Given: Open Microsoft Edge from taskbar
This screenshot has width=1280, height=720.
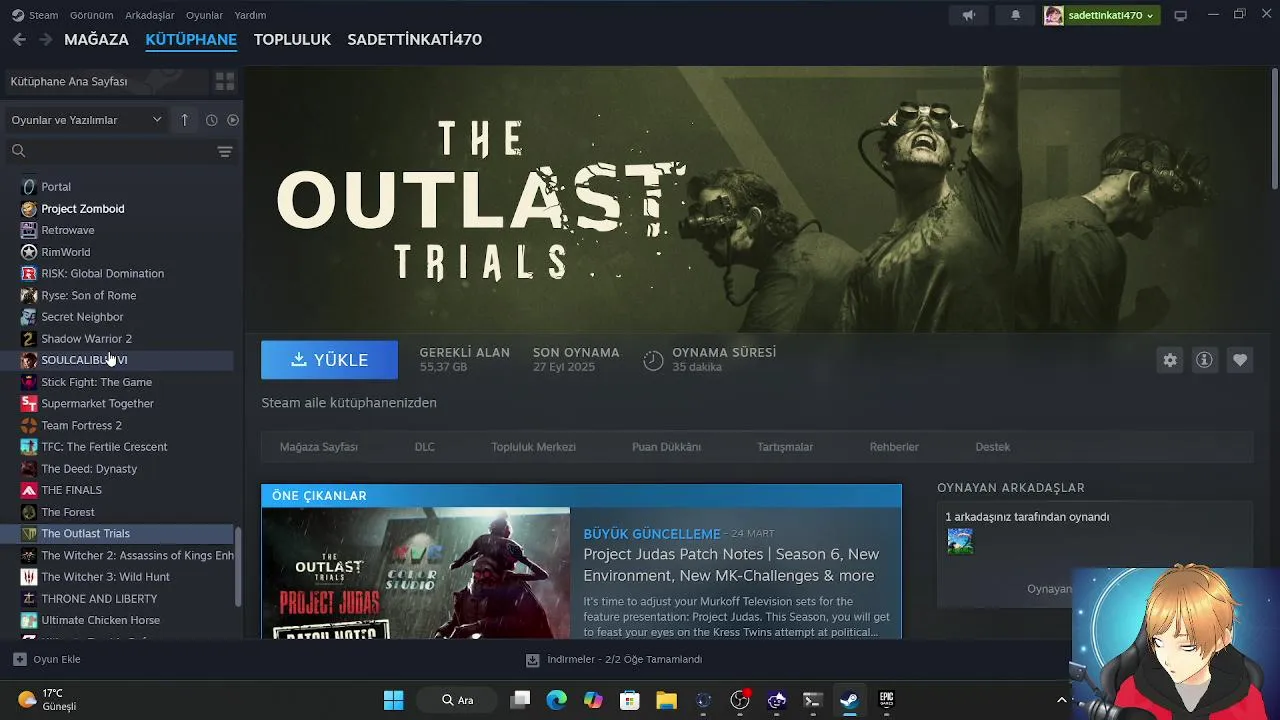Looking at the screenshot, I should point(557,700).
